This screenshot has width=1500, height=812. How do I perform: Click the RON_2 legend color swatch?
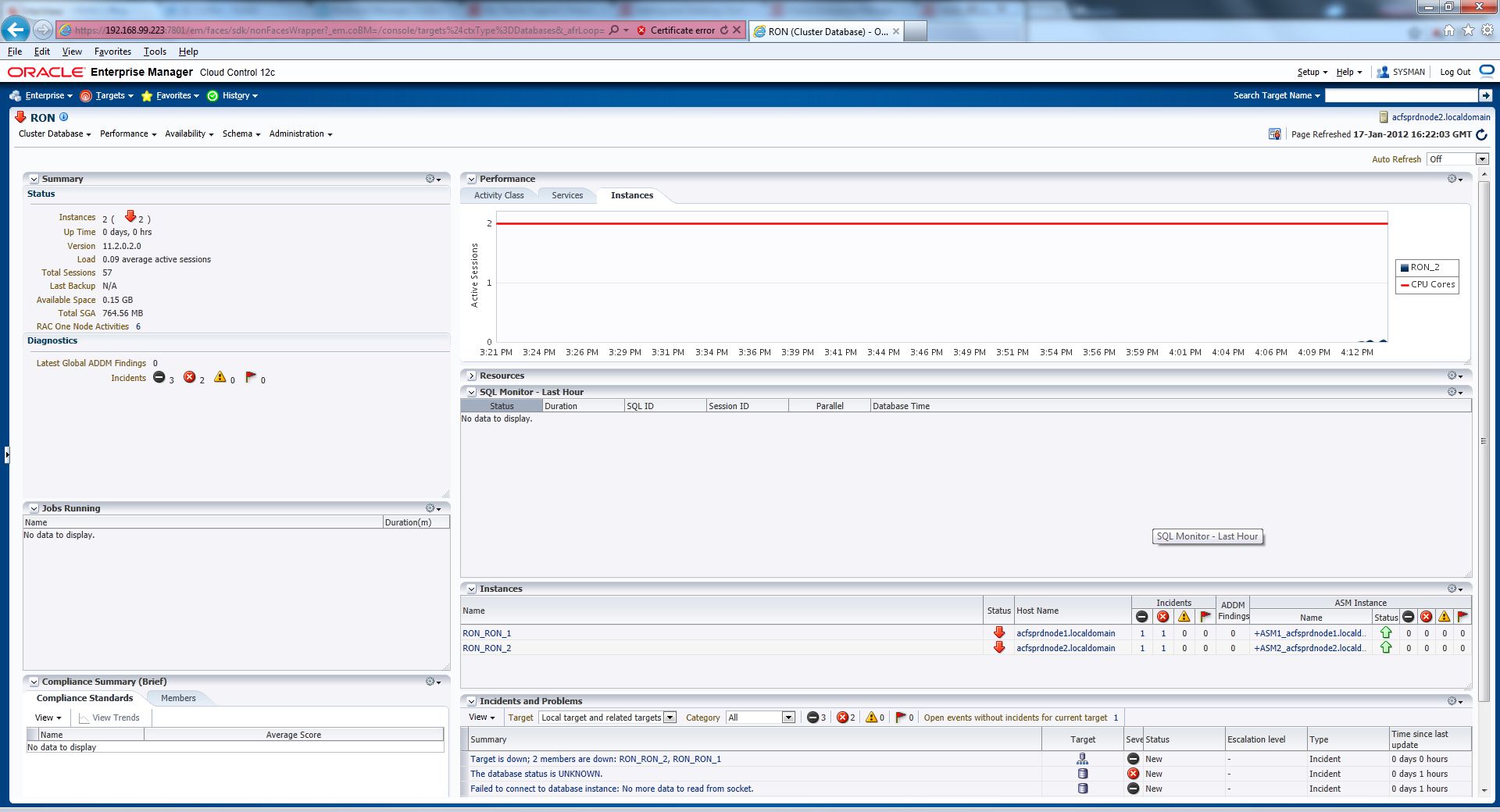(x=1405, y=267)
